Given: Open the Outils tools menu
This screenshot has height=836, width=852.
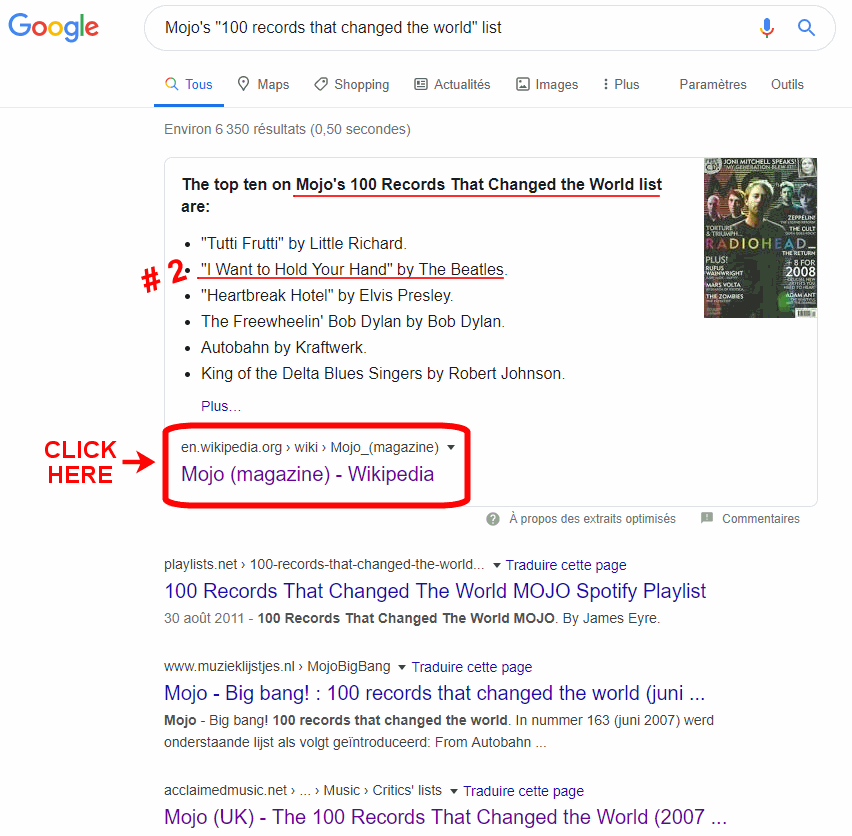Looking at the screenshot, I should (x=787, y=84).
